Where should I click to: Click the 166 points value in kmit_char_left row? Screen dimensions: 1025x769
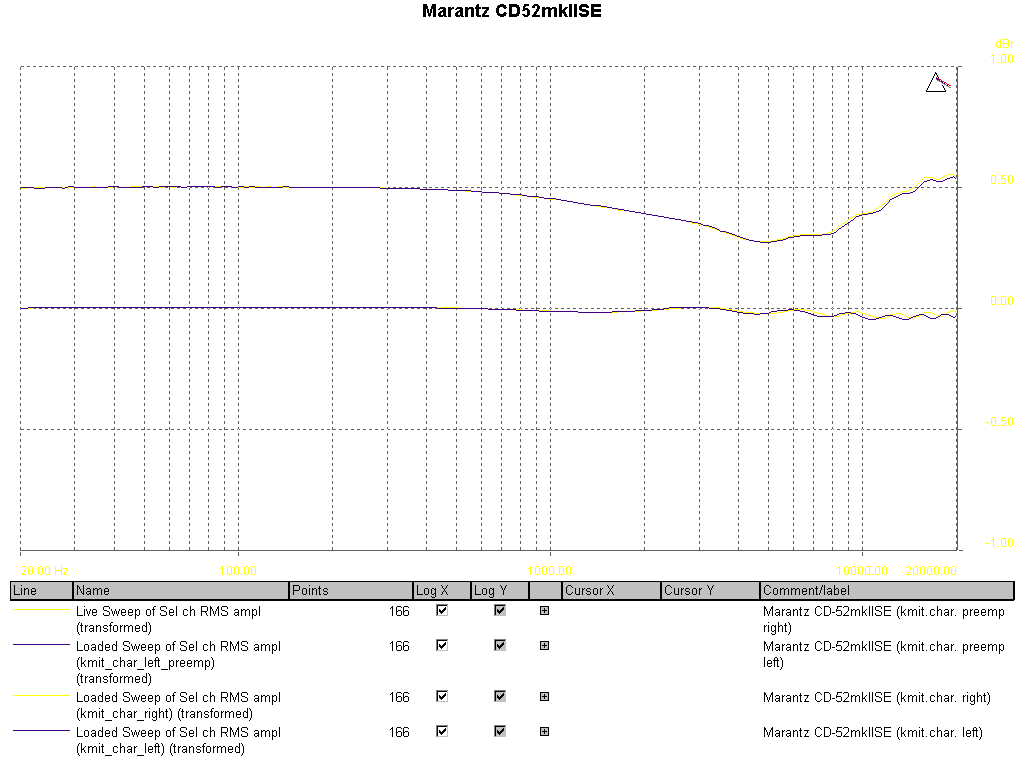pyautogui.click(x=399, y=732)
